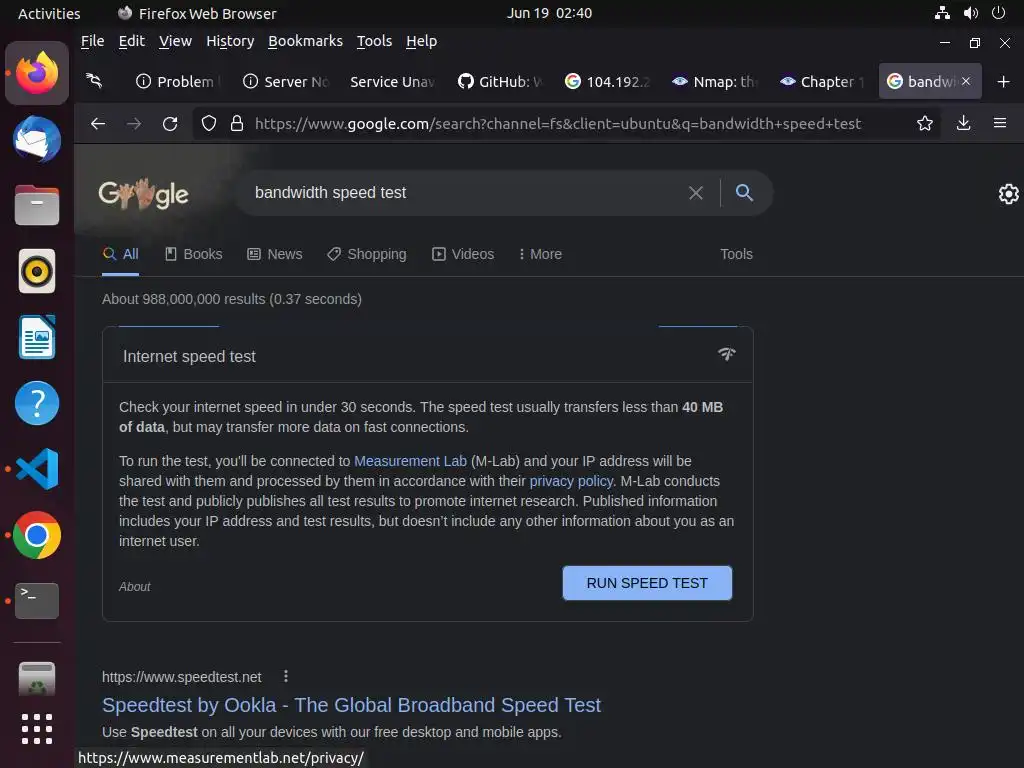Screen dimensions: 1024x768
Task: Open the Trash icon in dock
Action: [x=37, y=679]
